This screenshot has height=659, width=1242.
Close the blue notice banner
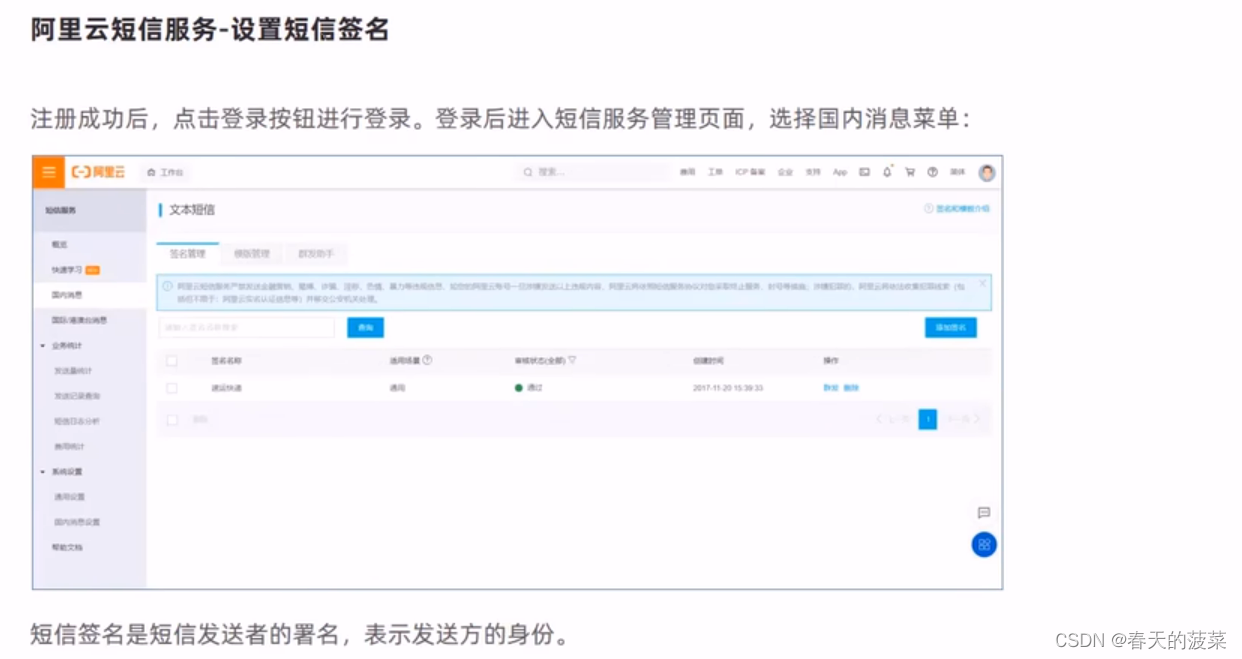pos(982,283)
